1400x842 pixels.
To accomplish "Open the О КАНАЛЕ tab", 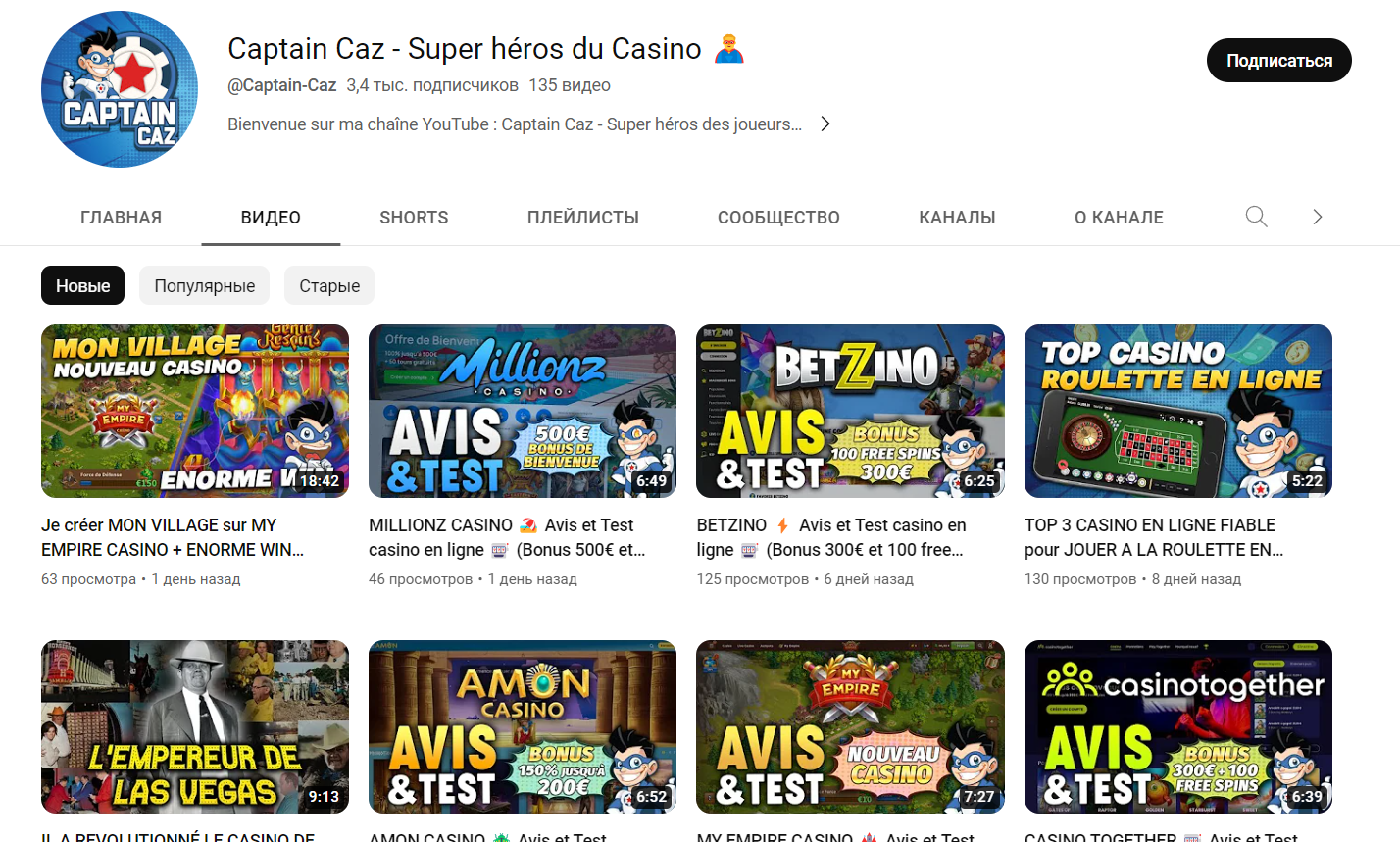I will 1119,217.
